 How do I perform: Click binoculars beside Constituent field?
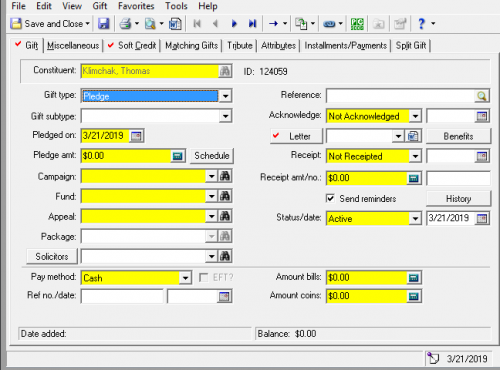click(225, 71)
